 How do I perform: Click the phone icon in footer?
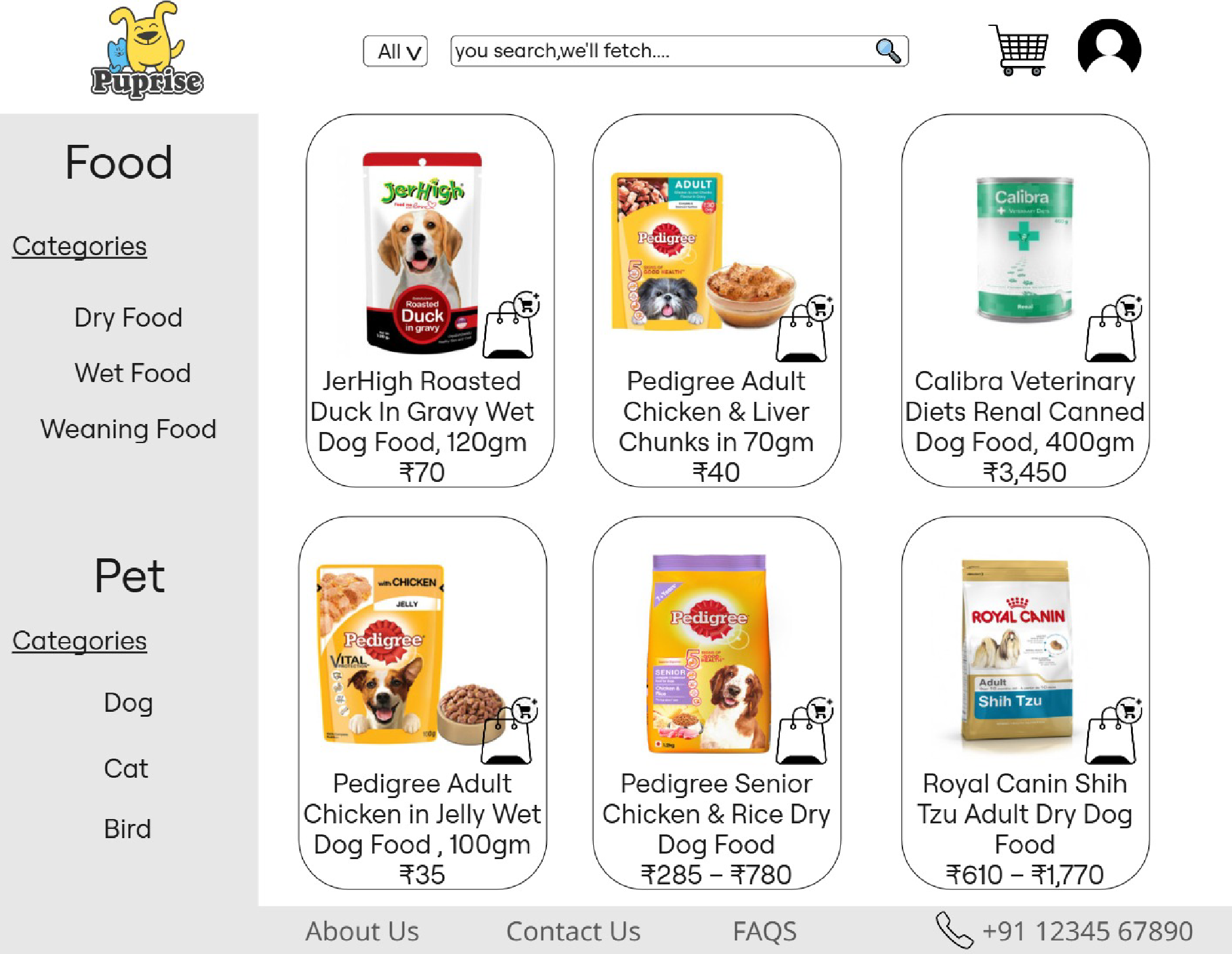click(954, 930)
